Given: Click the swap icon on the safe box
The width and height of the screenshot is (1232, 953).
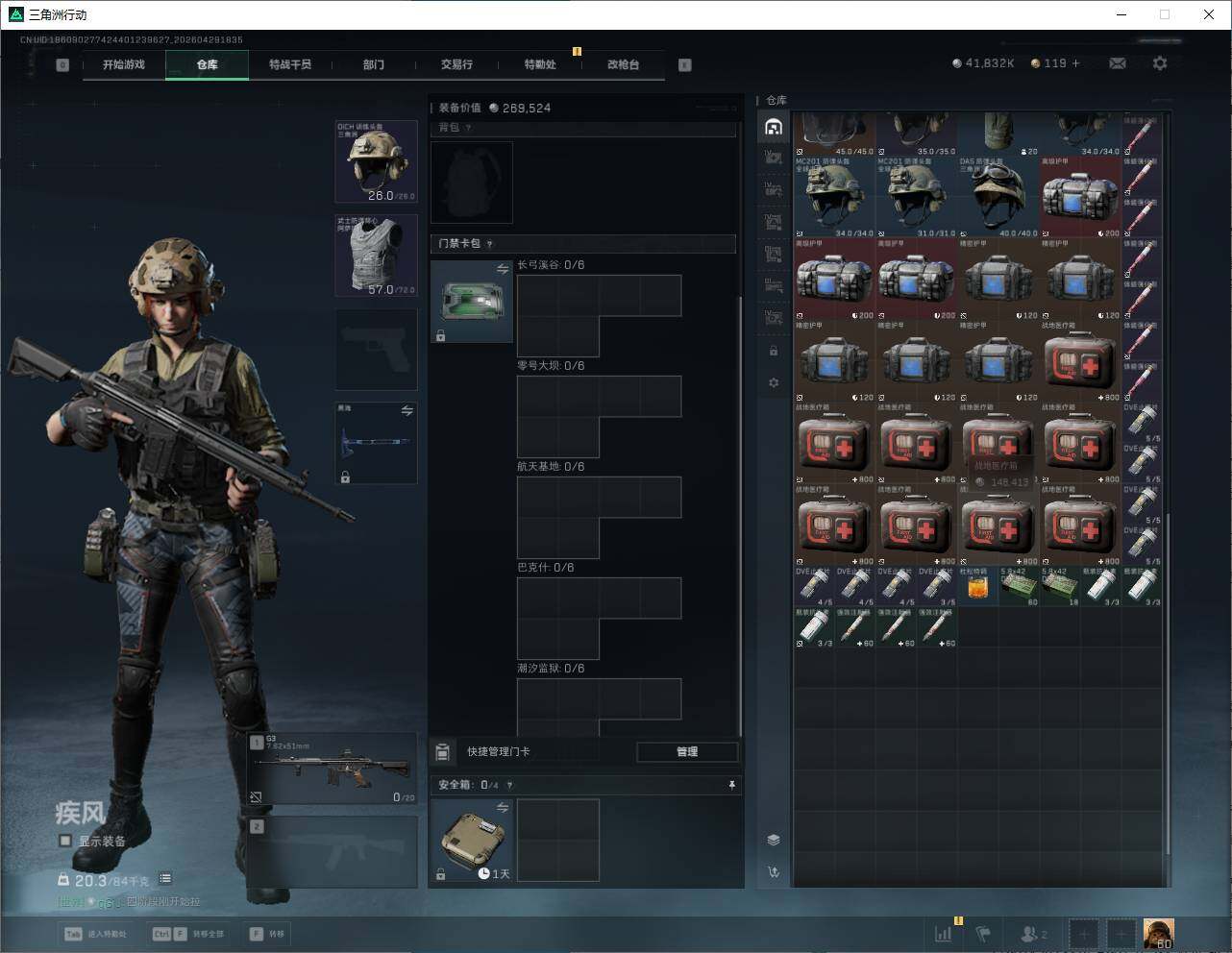Looking at the screenshot, I should pos(502,808).
